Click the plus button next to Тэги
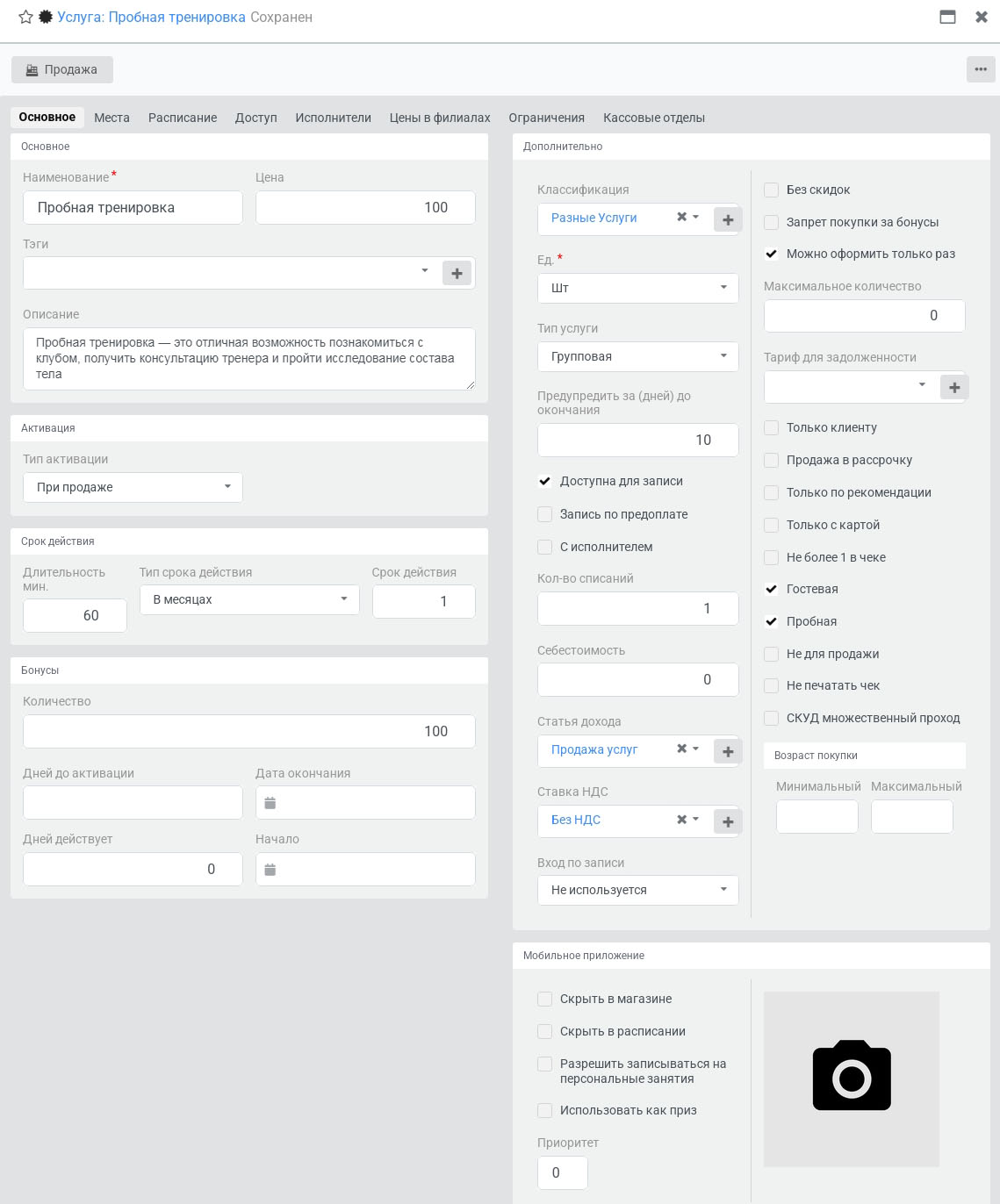 pyautogui.click(x=457, y=274)
